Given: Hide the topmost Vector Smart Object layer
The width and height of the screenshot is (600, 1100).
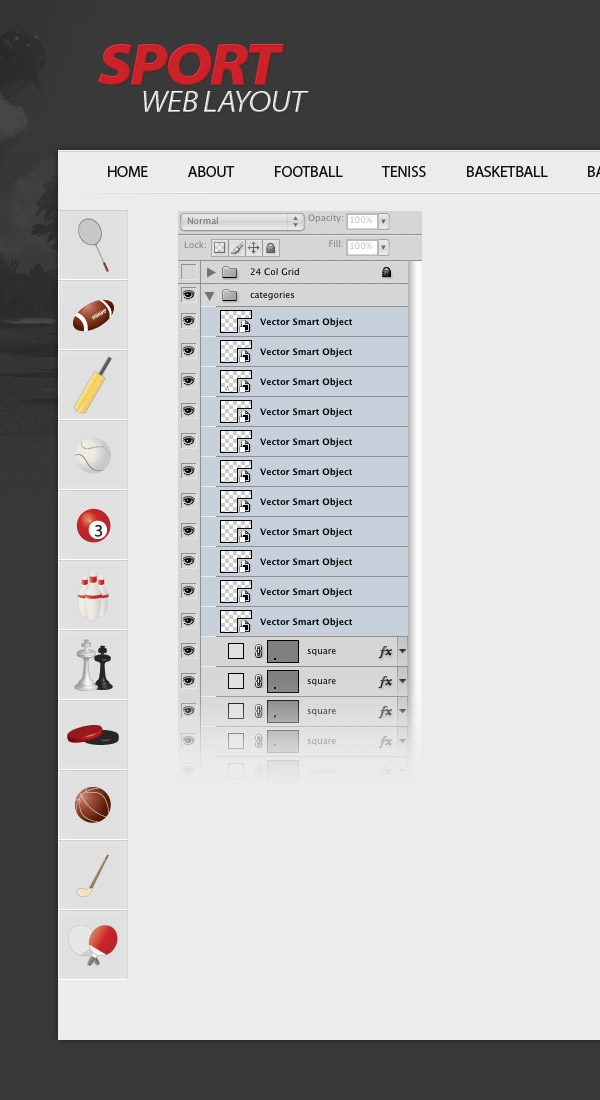Looking at the screenshot, I should [189, 321].
